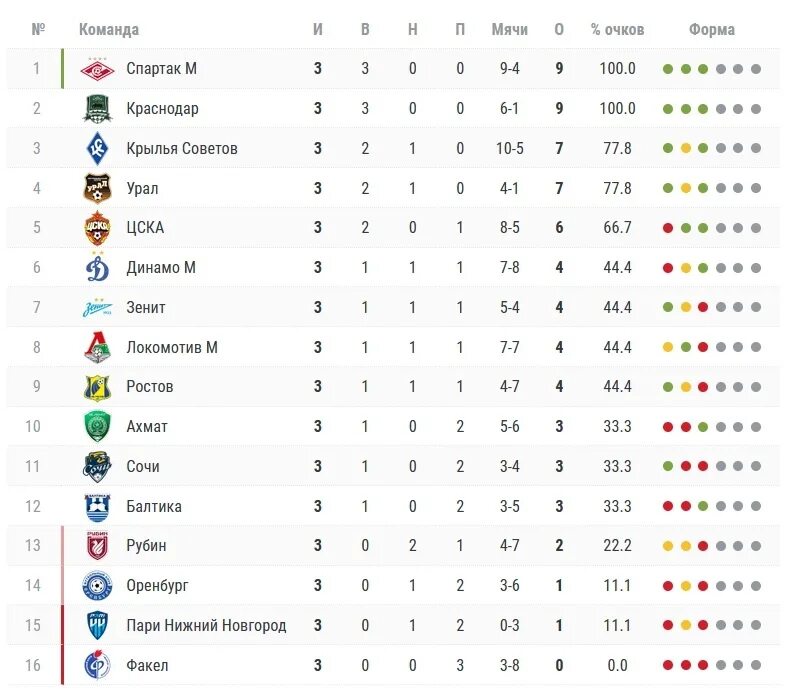Click the CSKA club emblem

(97, 227)
